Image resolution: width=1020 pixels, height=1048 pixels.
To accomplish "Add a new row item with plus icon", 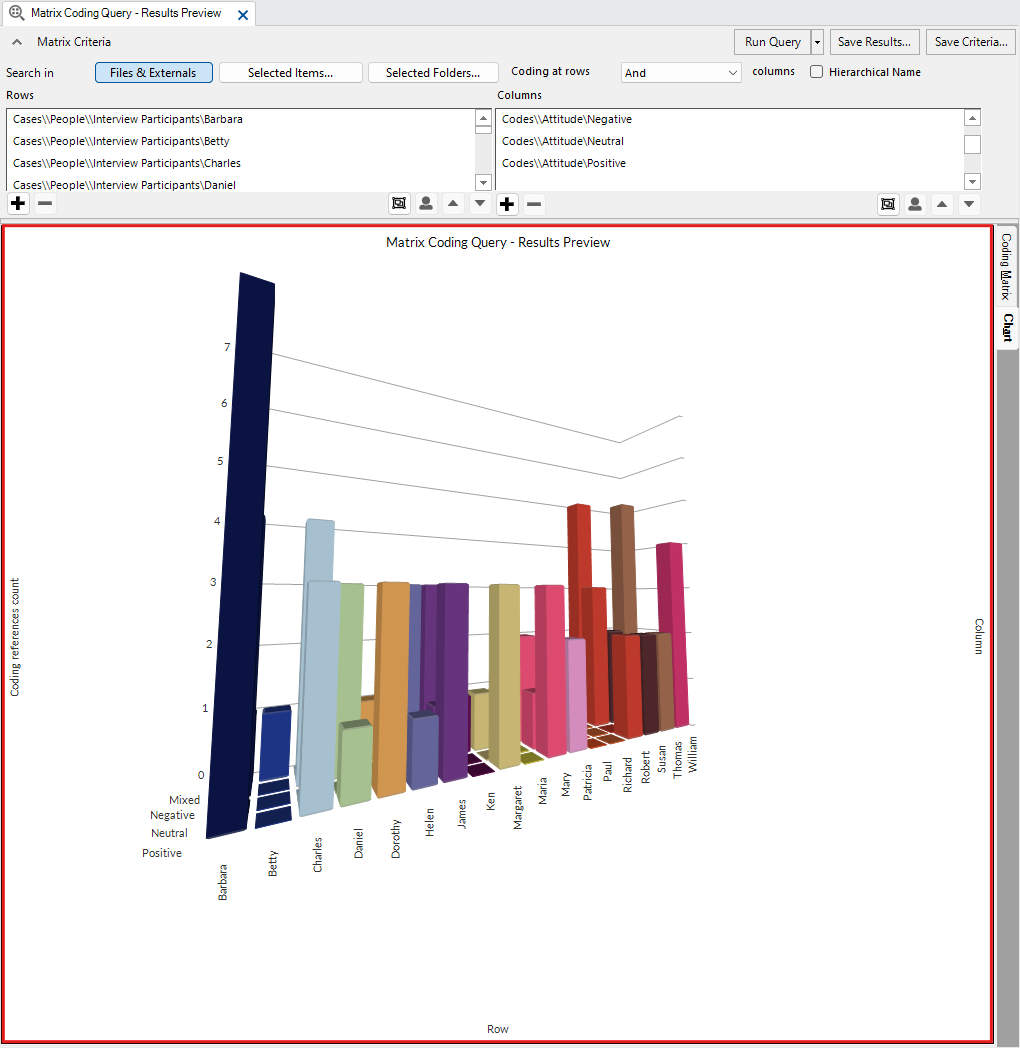I will pyautogui.click(x=18, y=203).
